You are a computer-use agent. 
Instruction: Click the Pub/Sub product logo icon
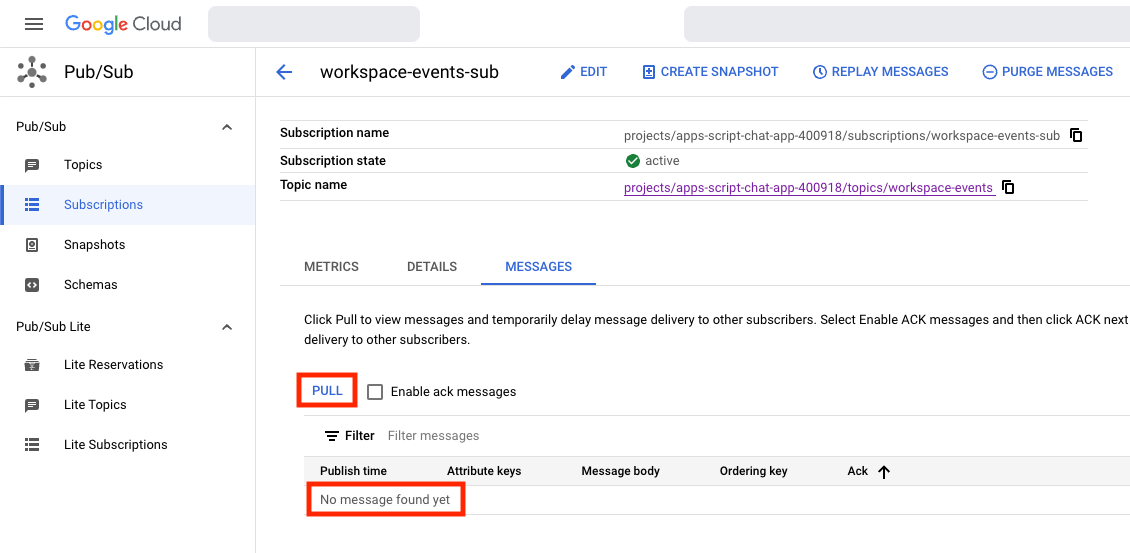[32, 72]
